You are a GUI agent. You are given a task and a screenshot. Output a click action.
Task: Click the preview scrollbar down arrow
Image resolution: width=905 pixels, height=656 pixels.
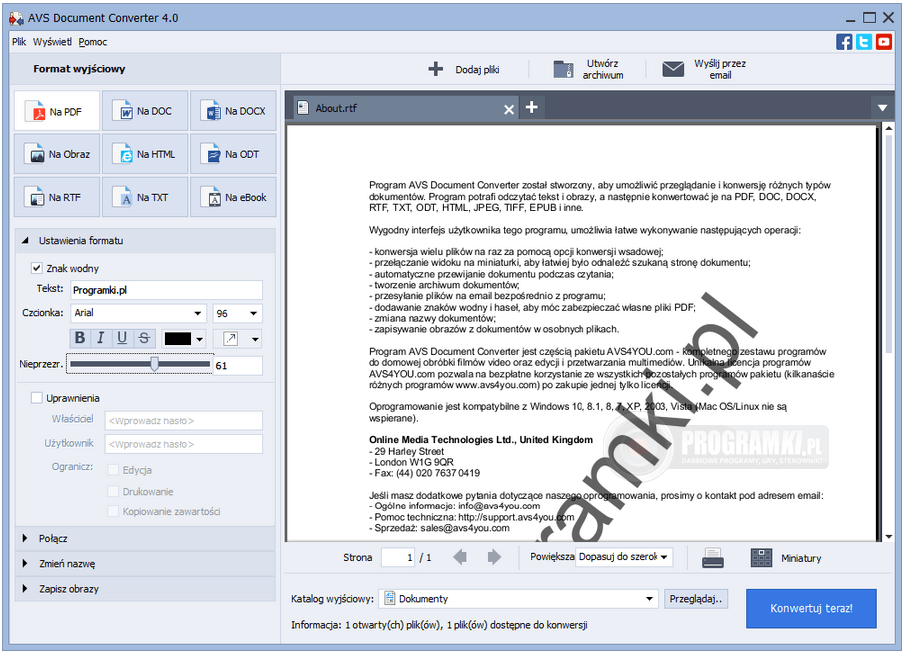(x=889, y=536)
